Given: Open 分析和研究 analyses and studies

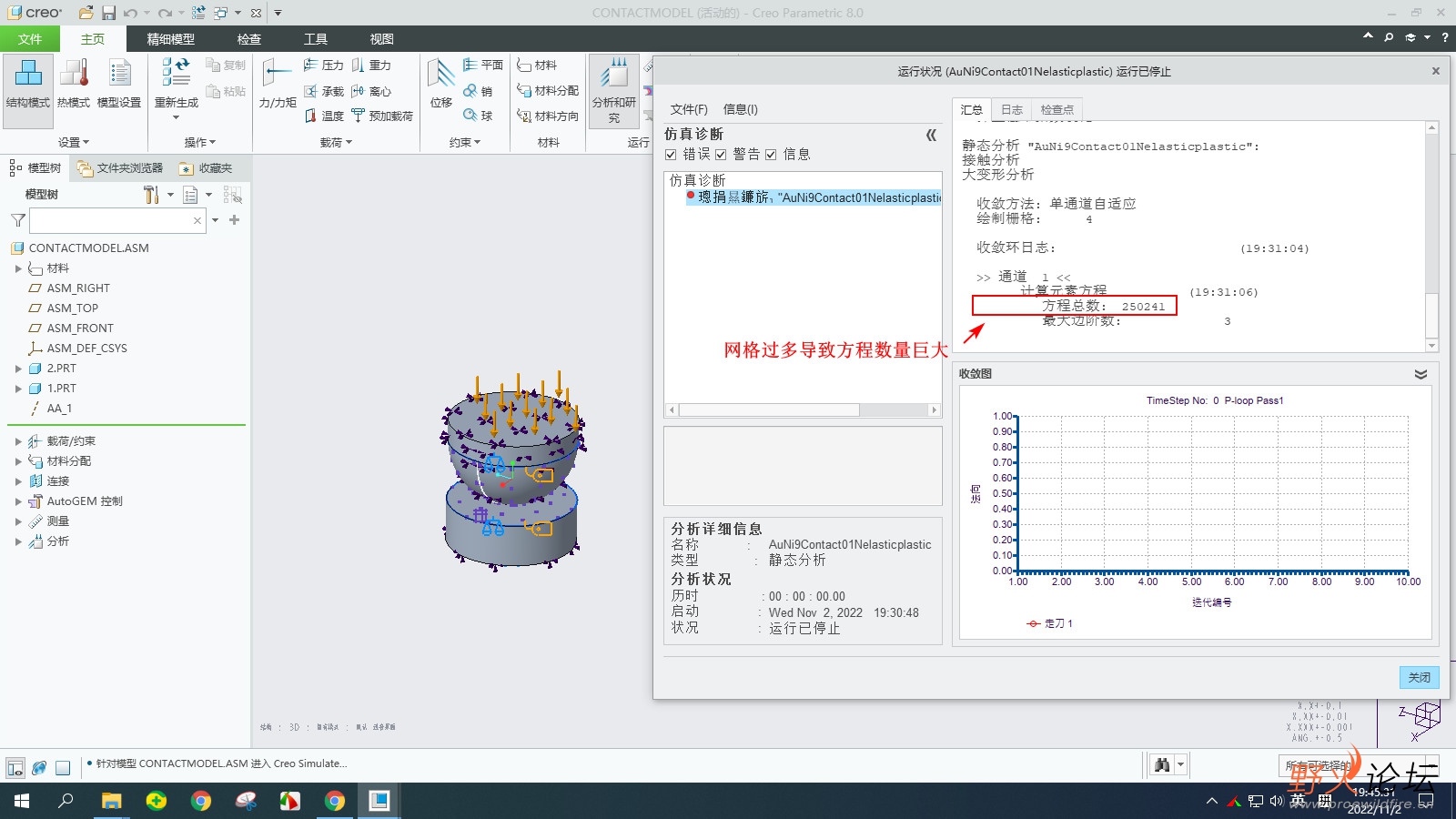Looking at the screenshot, I should click(x=614, y=91).
